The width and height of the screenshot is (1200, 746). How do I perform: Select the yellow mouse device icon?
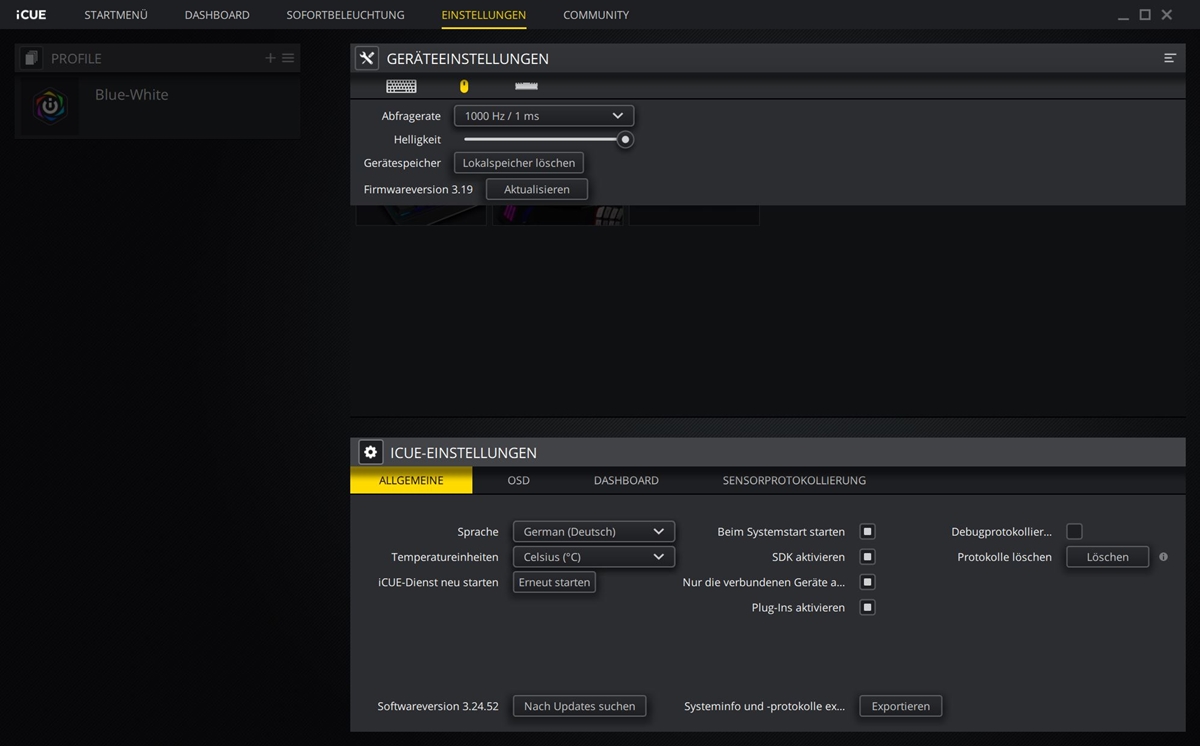point(464,86)
